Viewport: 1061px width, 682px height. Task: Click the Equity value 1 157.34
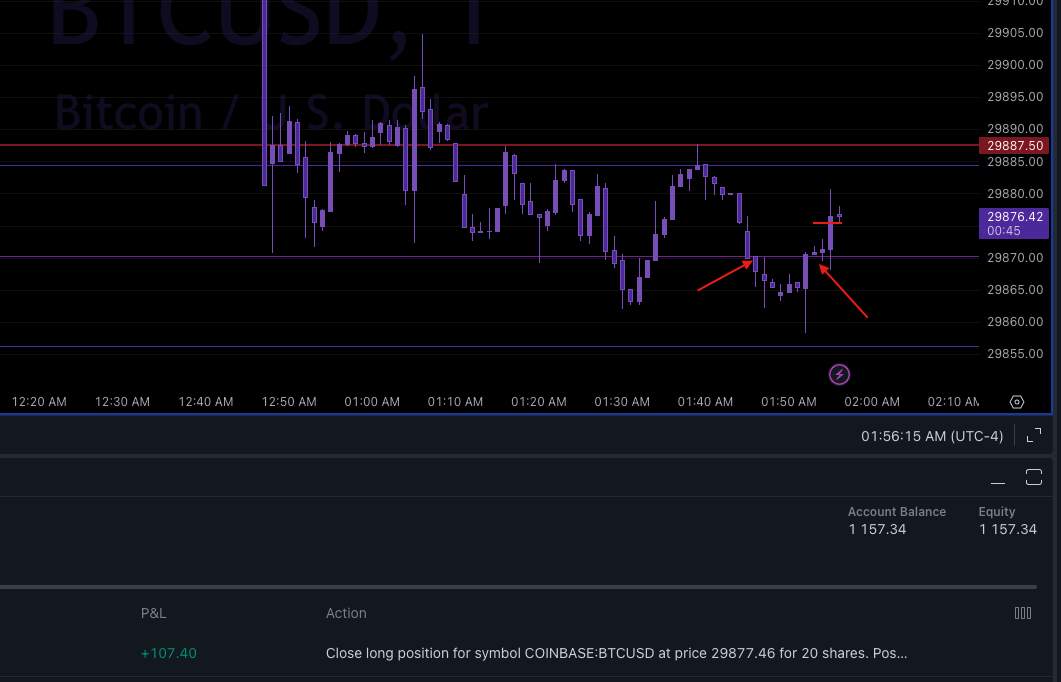(x=1007, y=529)
